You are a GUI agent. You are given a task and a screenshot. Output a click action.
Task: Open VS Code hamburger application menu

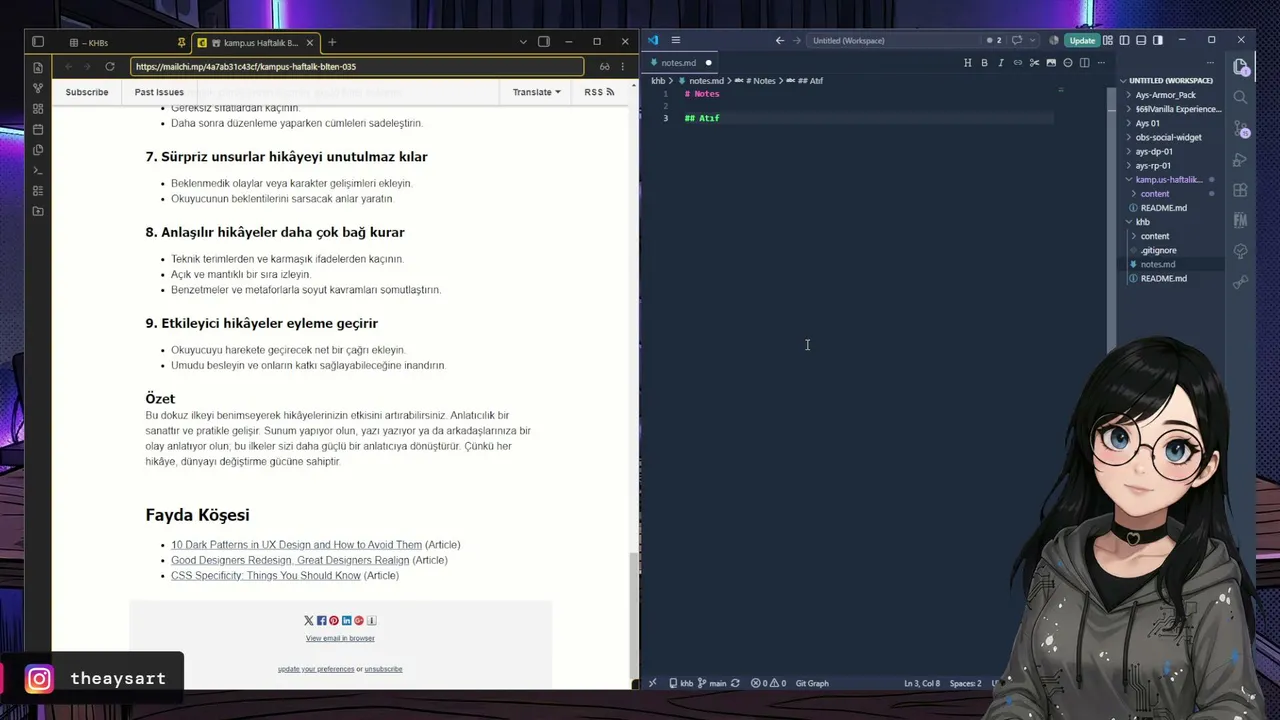pos(676,40)
